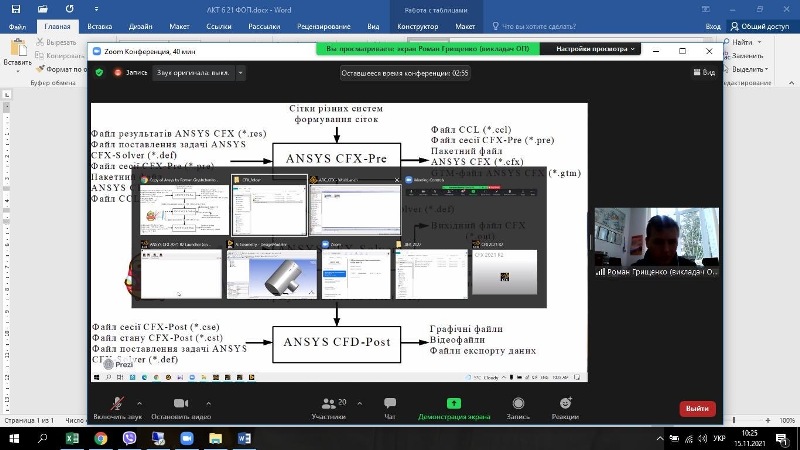
Task: Click the Zoom thumbnail in shared task switcher
Action: coord(356,273)
